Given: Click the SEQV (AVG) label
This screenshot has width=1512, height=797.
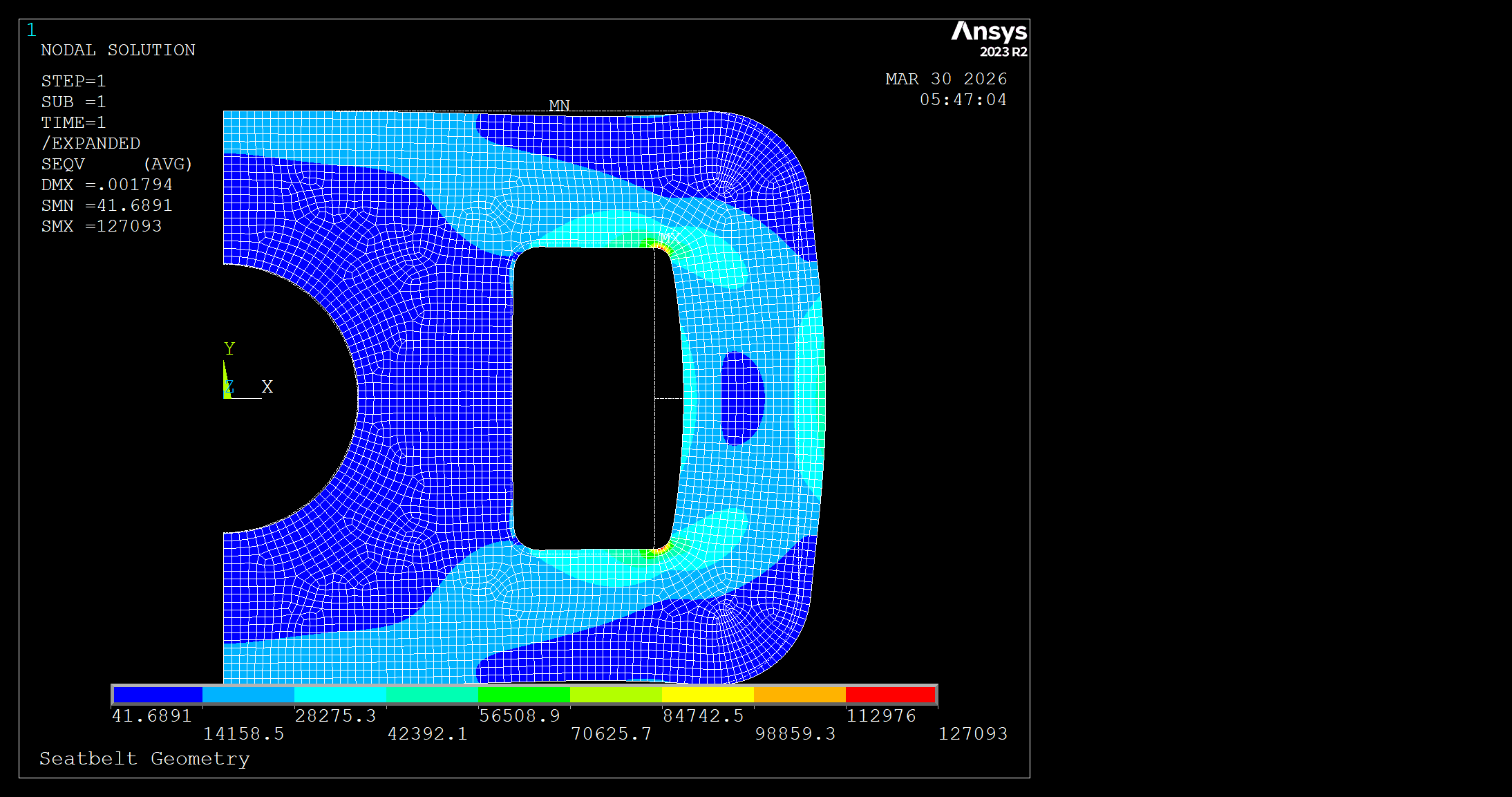Looking at the screenshot, I should [x=116, y=164].
